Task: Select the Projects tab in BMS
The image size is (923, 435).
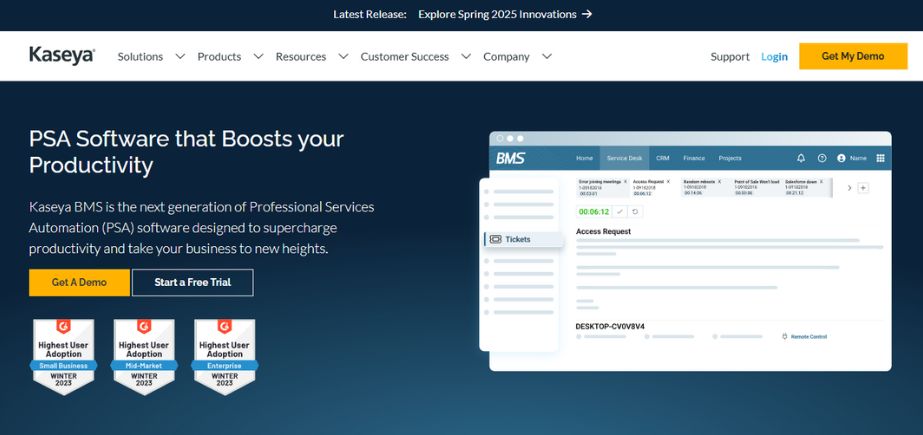Action: (730, 158)
